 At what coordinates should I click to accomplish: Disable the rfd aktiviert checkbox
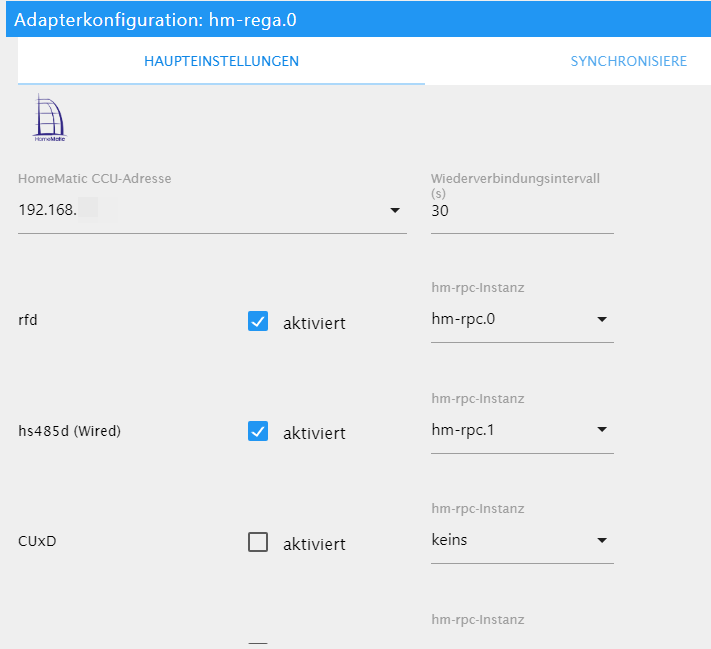[x=258, y=321]
